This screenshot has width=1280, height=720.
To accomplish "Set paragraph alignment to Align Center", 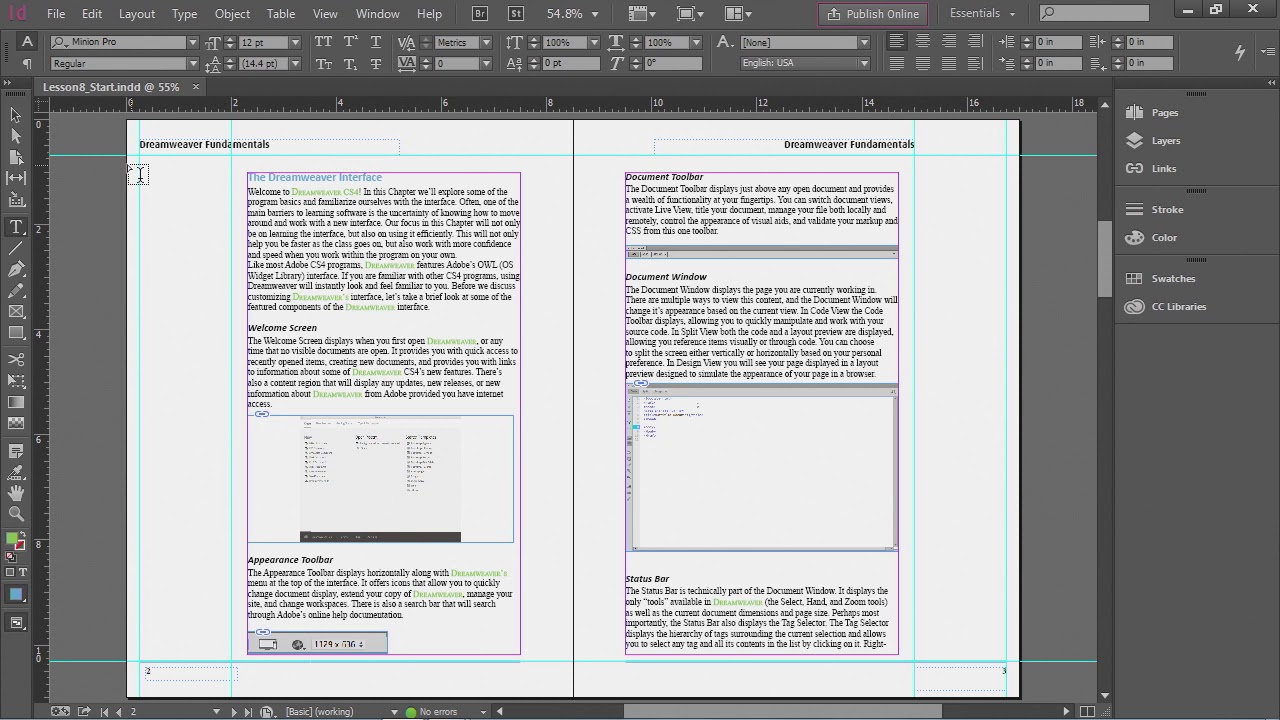I will click(x=922, y=42).
